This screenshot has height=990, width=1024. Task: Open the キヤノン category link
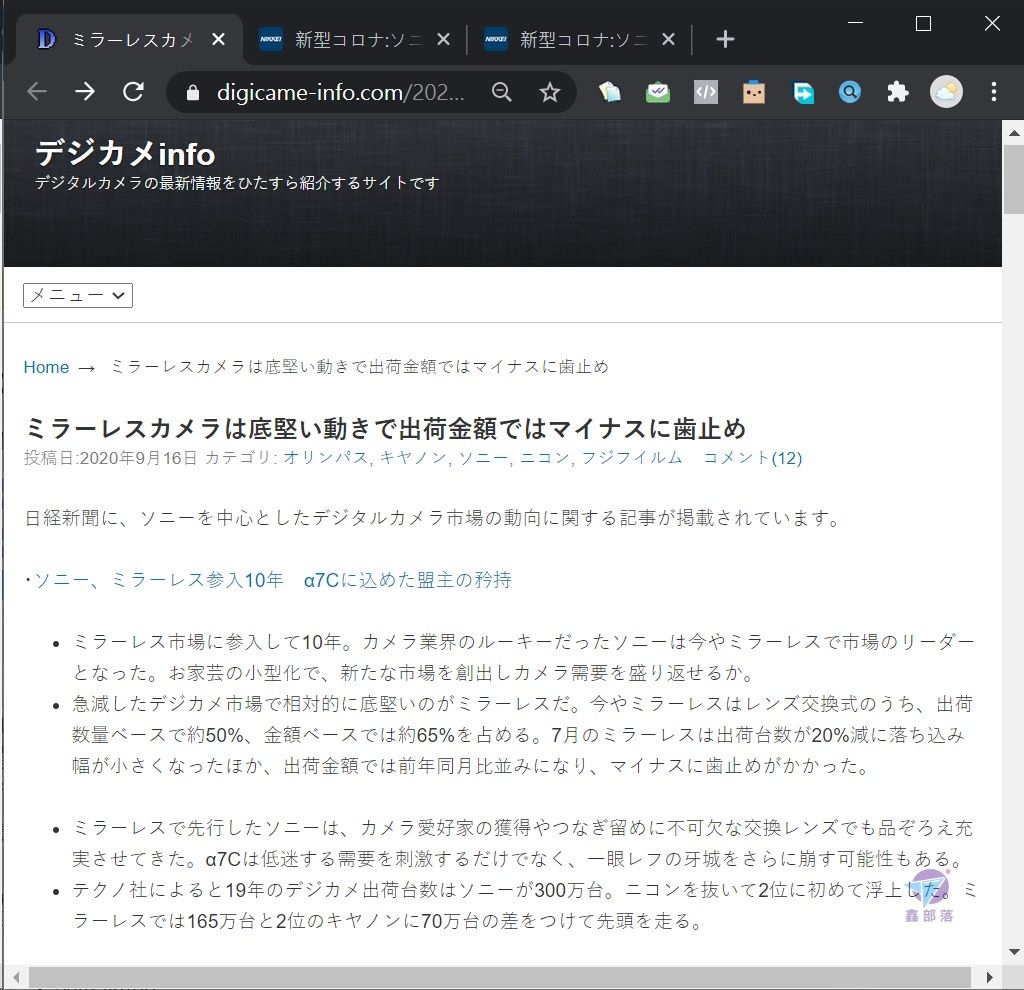pos(413,458)
